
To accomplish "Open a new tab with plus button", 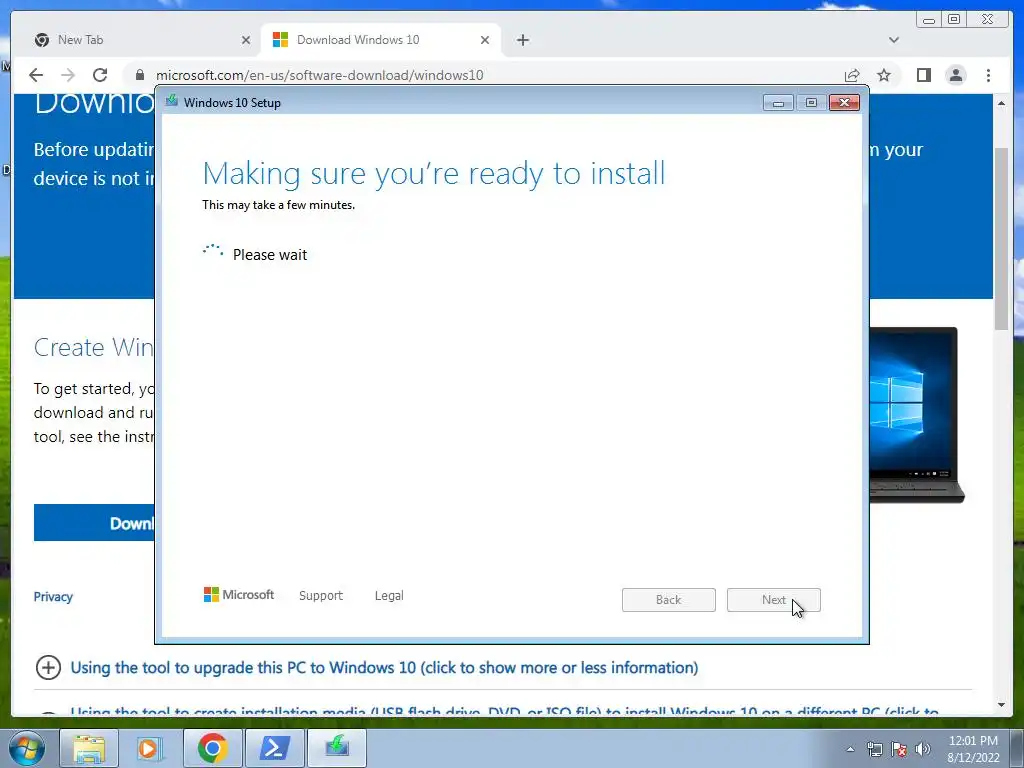I will pos(522,40).
